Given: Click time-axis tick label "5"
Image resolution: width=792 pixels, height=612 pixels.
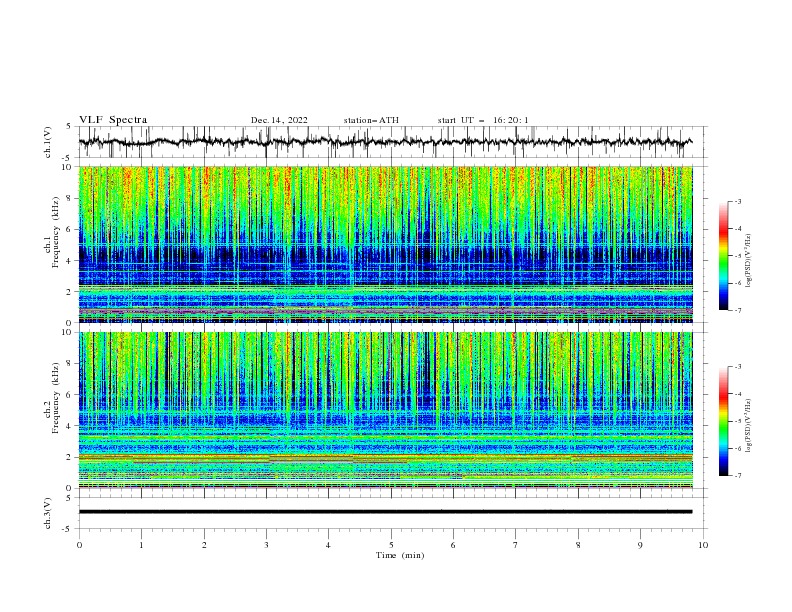Looking at the screenshot, I should [391, 545].
